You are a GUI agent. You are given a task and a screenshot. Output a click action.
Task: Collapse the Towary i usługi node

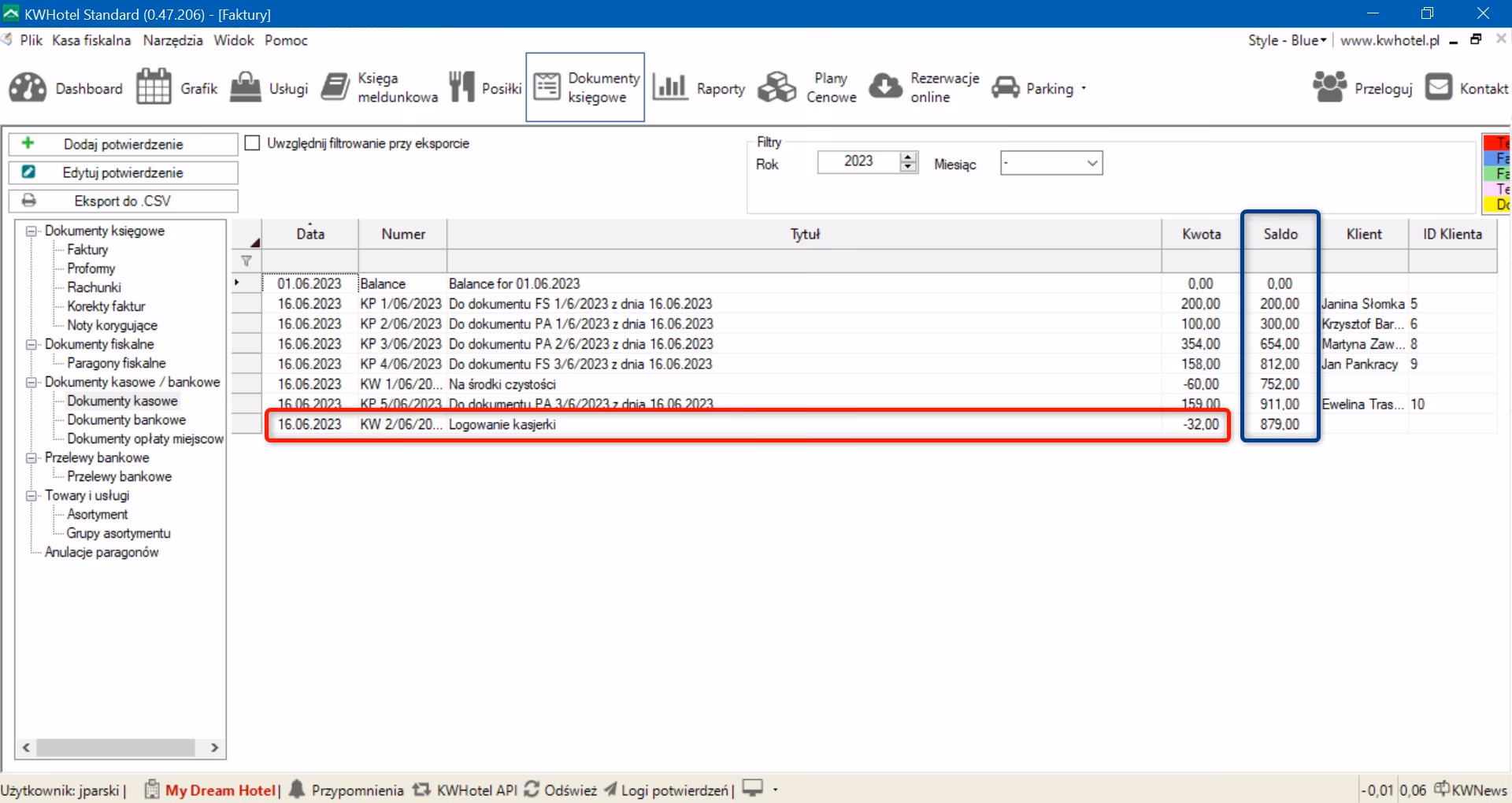31,496
